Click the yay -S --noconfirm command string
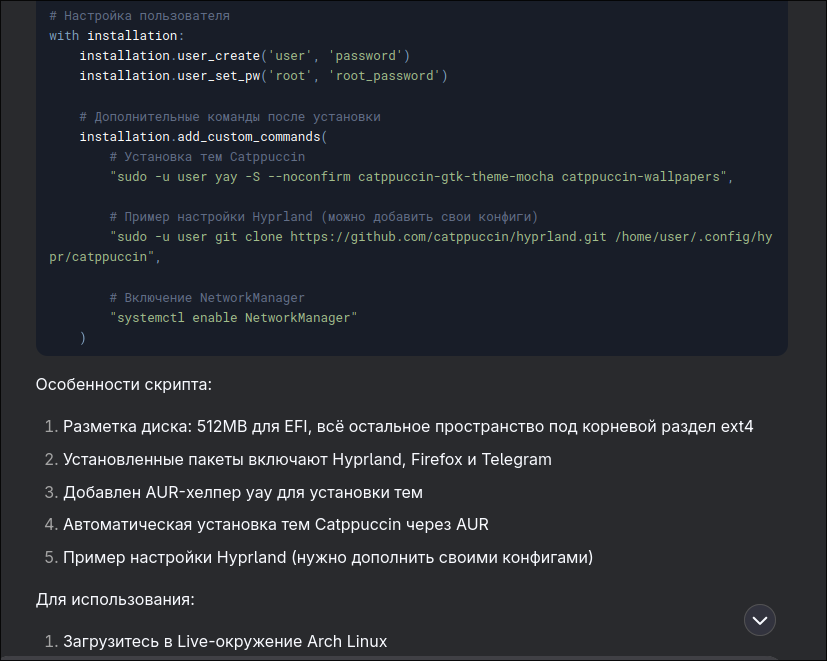827x661 pixels. tap(422, 177)
